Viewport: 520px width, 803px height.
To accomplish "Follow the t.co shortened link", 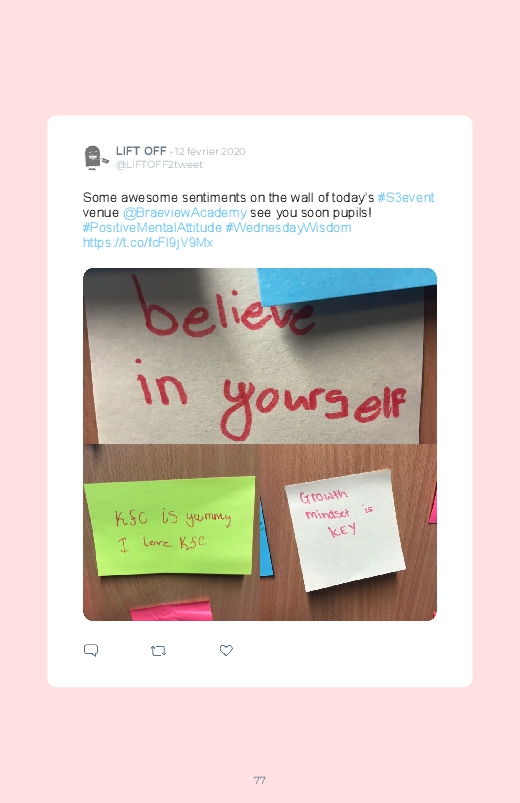I will coord(148,242).
